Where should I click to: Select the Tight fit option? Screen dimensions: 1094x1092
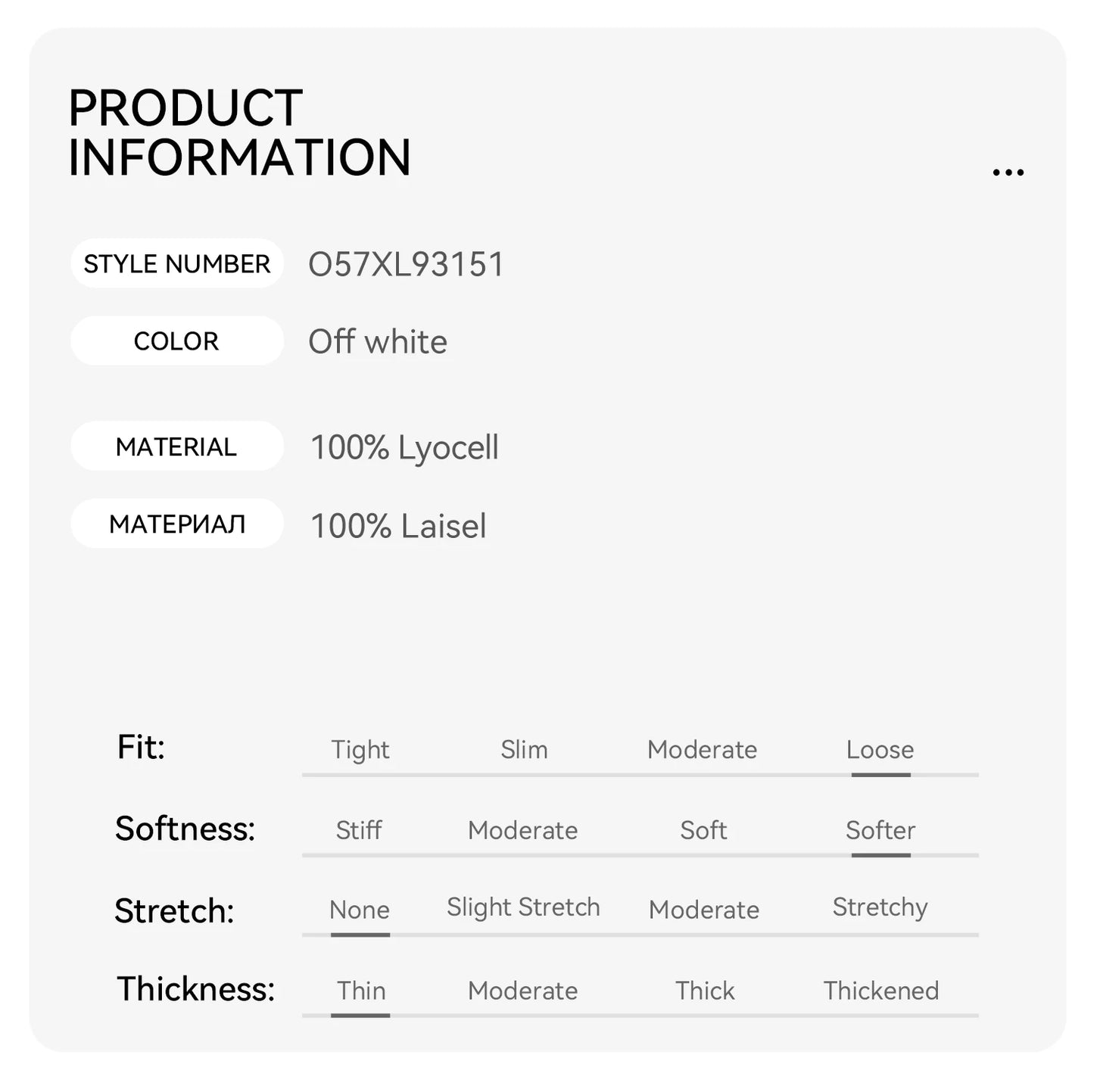click(360, 750)
